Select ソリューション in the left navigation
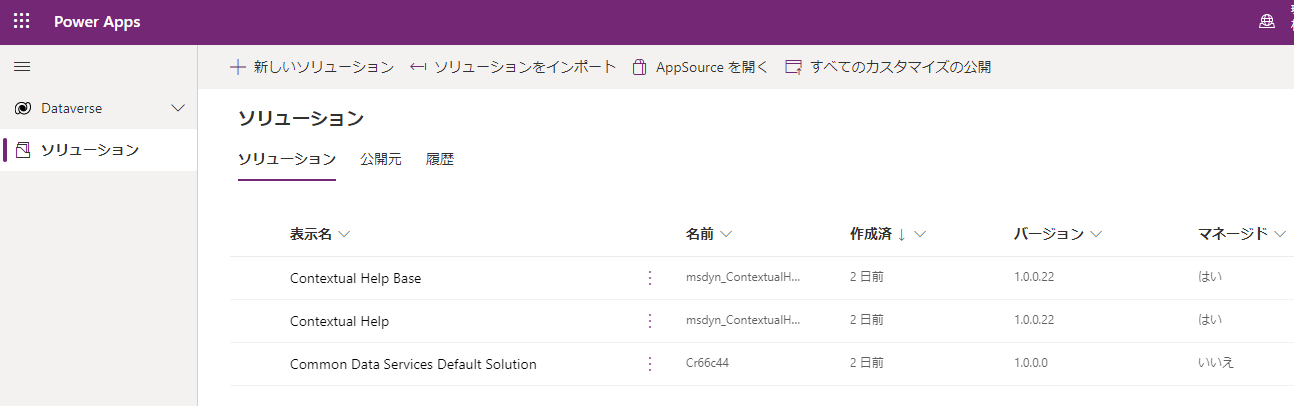This screenshot has width=1294, height=406. [98, 150]
